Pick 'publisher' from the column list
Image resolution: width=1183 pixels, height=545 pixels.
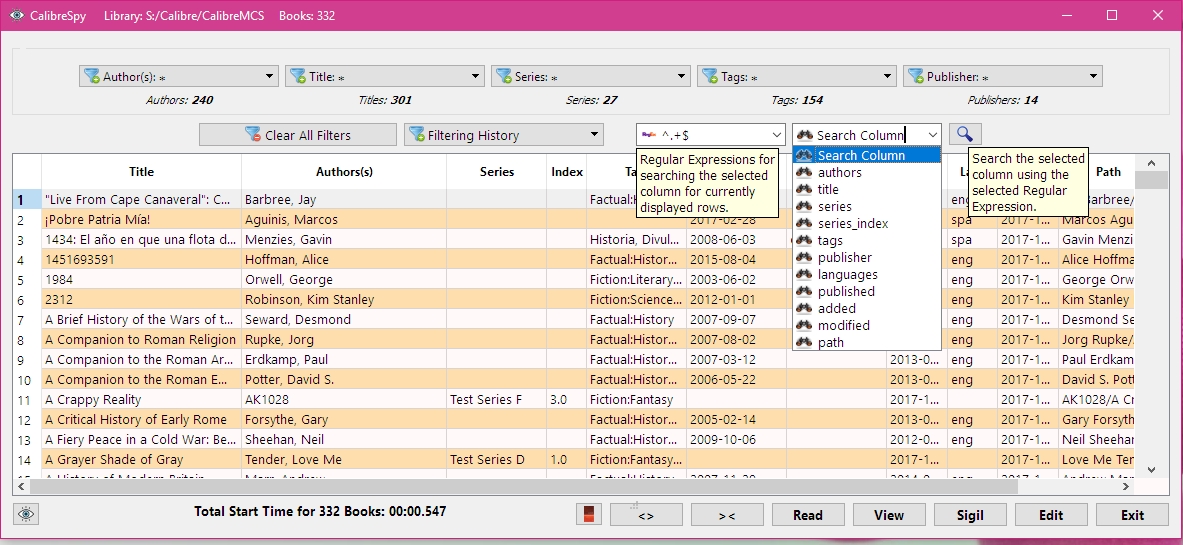coord(867,257)
